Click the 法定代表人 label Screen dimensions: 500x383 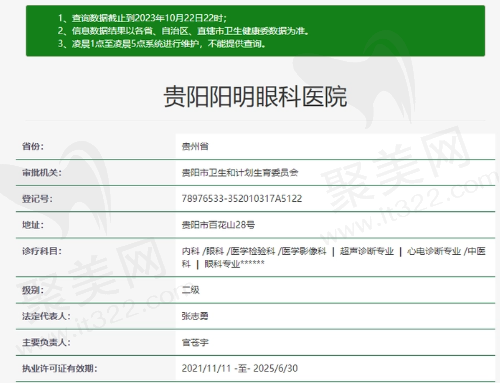pyautogui.click(x=46, y=316)
